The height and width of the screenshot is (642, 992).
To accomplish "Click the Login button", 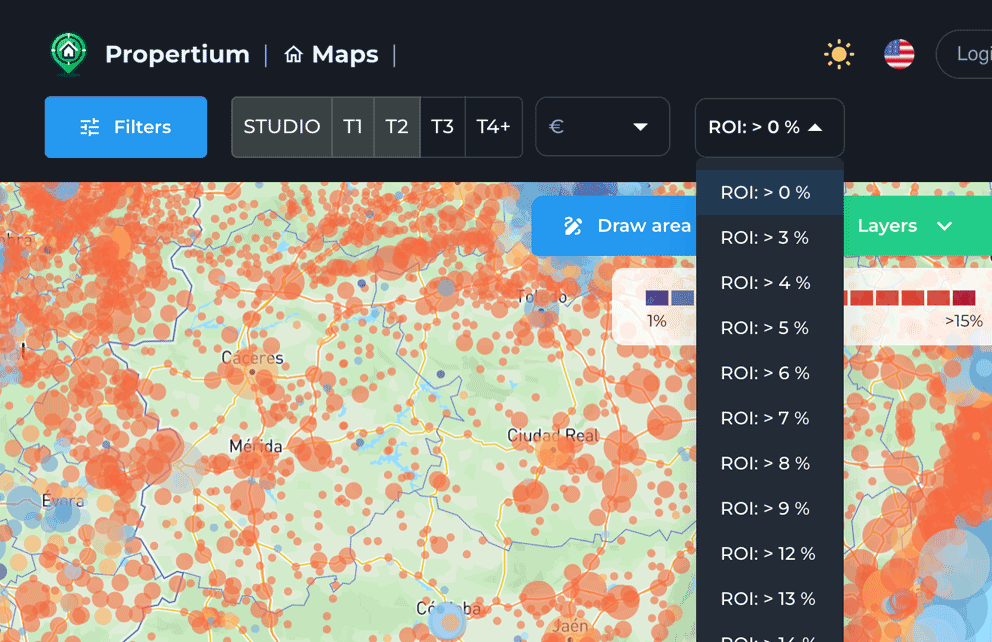I will pos(964,54).
